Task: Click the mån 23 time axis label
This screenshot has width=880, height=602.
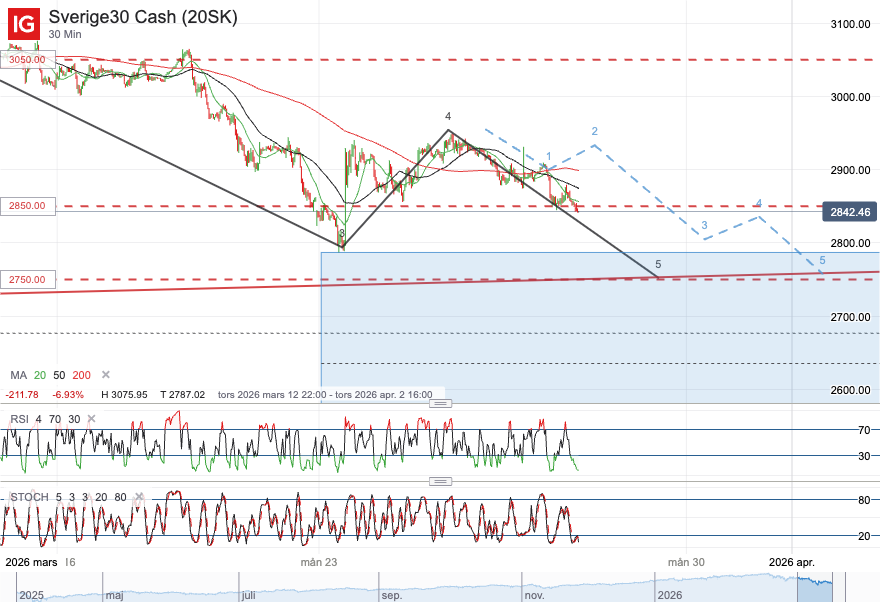Action: coord(319,562)
